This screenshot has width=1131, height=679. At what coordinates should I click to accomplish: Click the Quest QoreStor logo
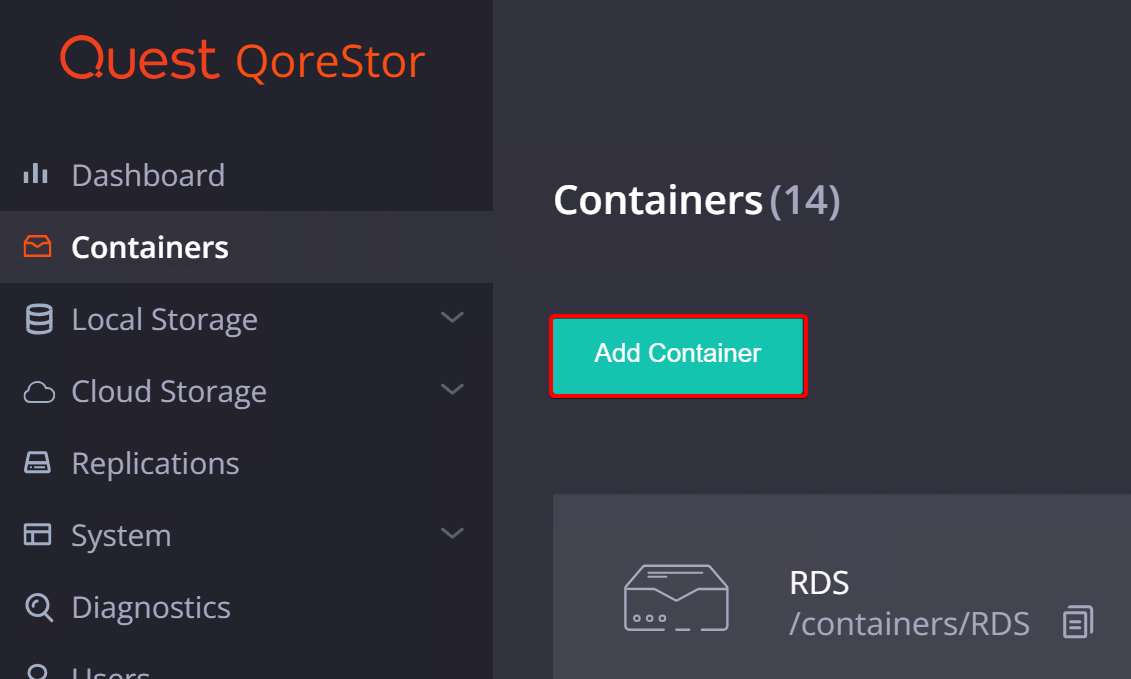coord(243,60)
